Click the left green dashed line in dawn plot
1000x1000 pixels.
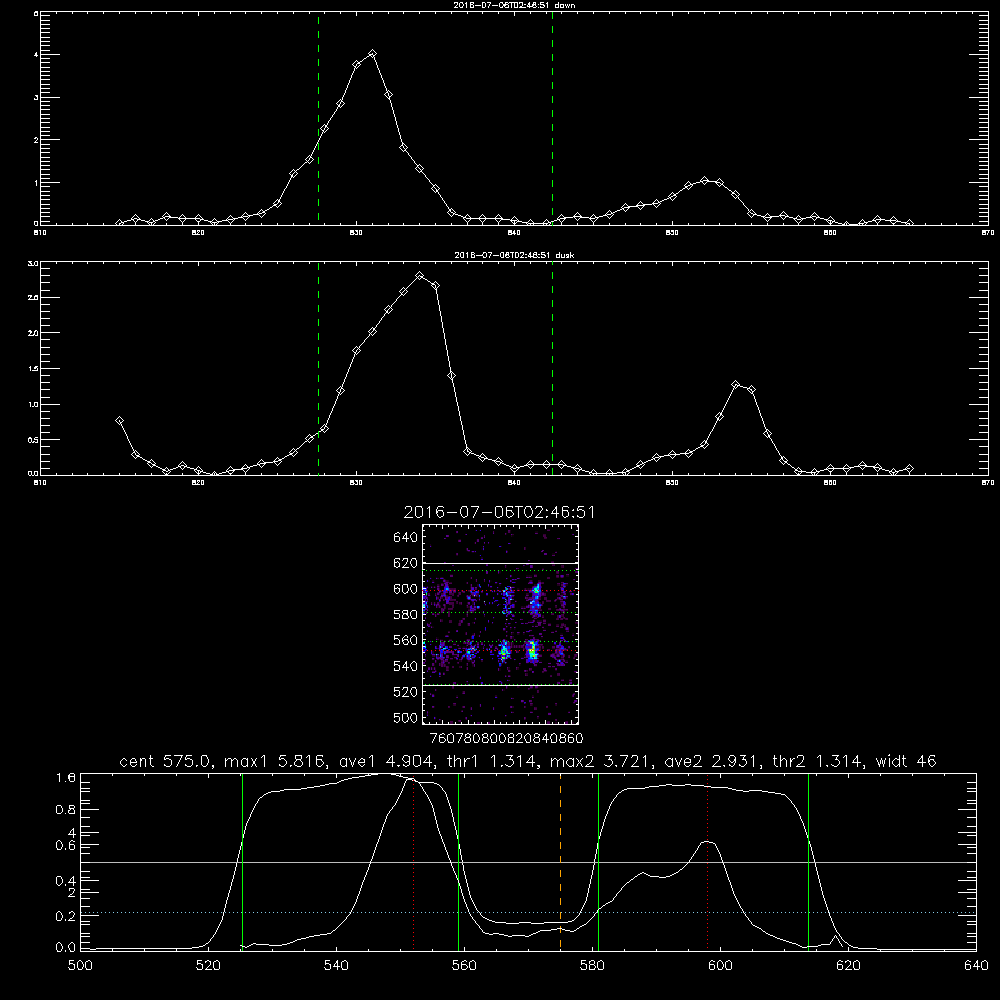coord(318,118)
